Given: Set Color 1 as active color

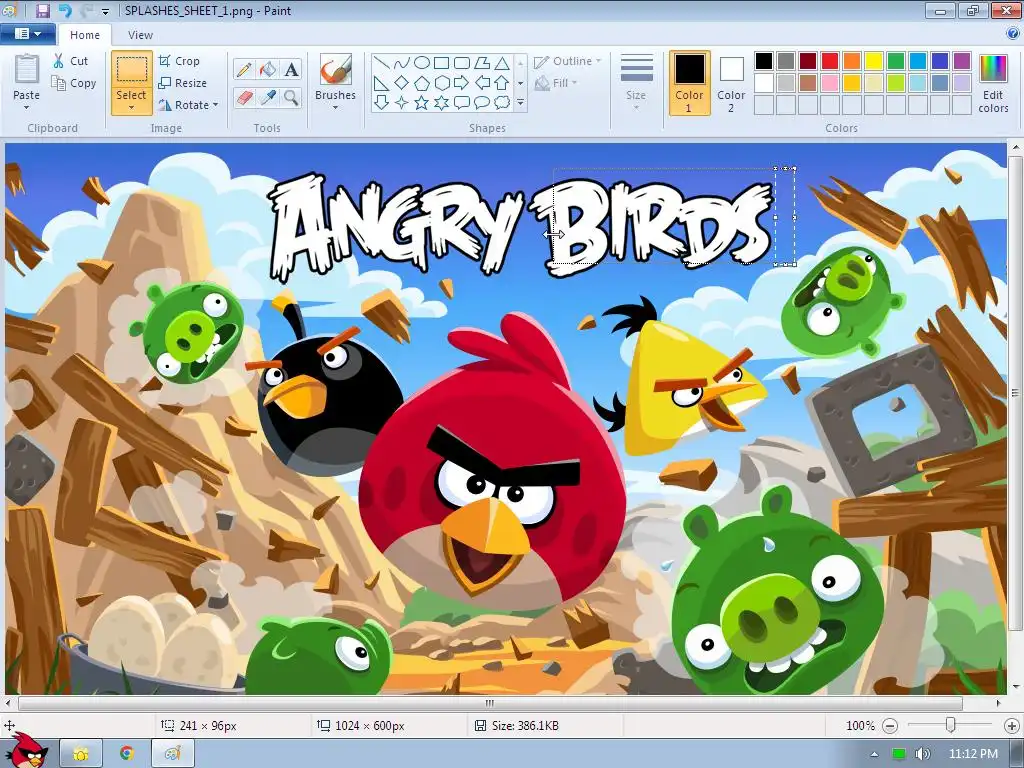Looking at the screenshot, I should pos(690,83).
